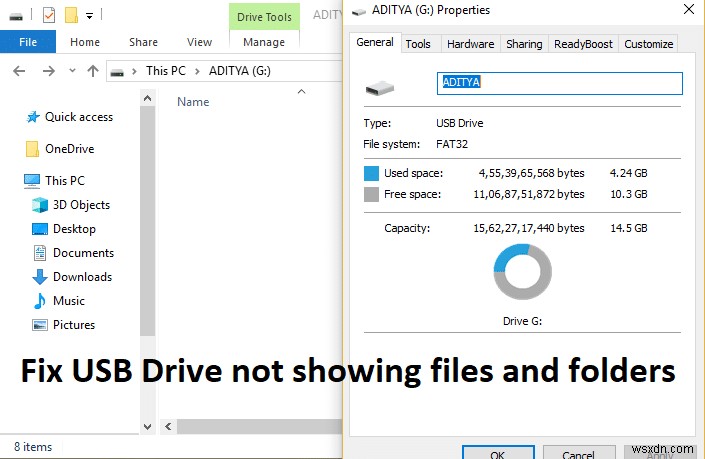Switch to the Tools tab in Properties

click(418, 44)
